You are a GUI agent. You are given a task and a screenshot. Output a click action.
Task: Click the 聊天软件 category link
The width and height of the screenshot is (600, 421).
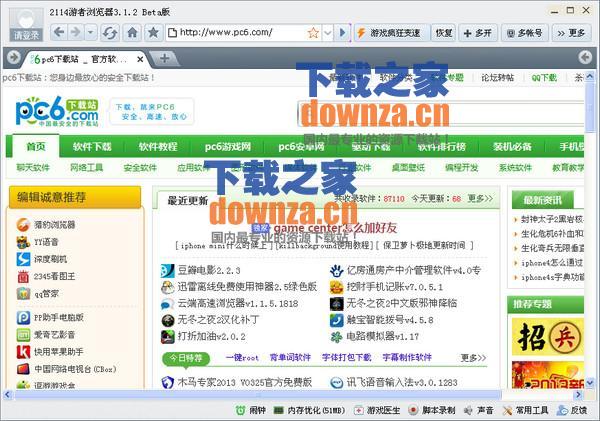(33, 168)
